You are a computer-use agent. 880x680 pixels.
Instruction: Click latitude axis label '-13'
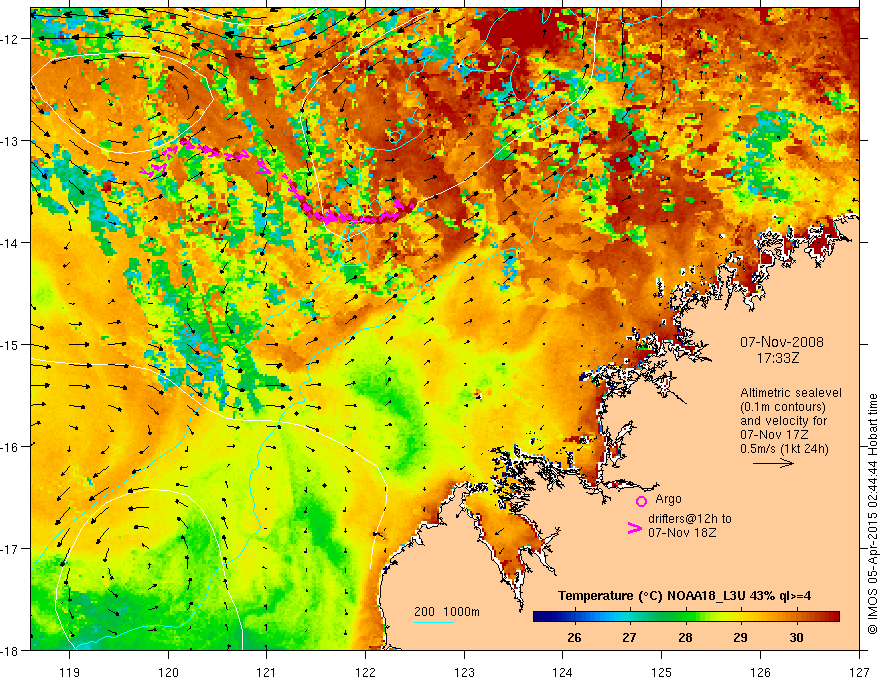click(x=11, y=141)
